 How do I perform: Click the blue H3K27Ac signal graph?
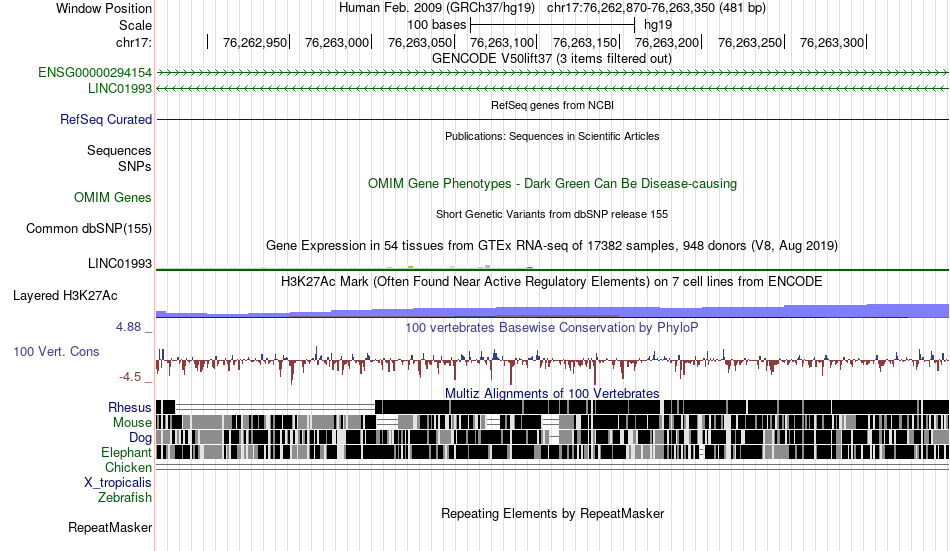553,310
